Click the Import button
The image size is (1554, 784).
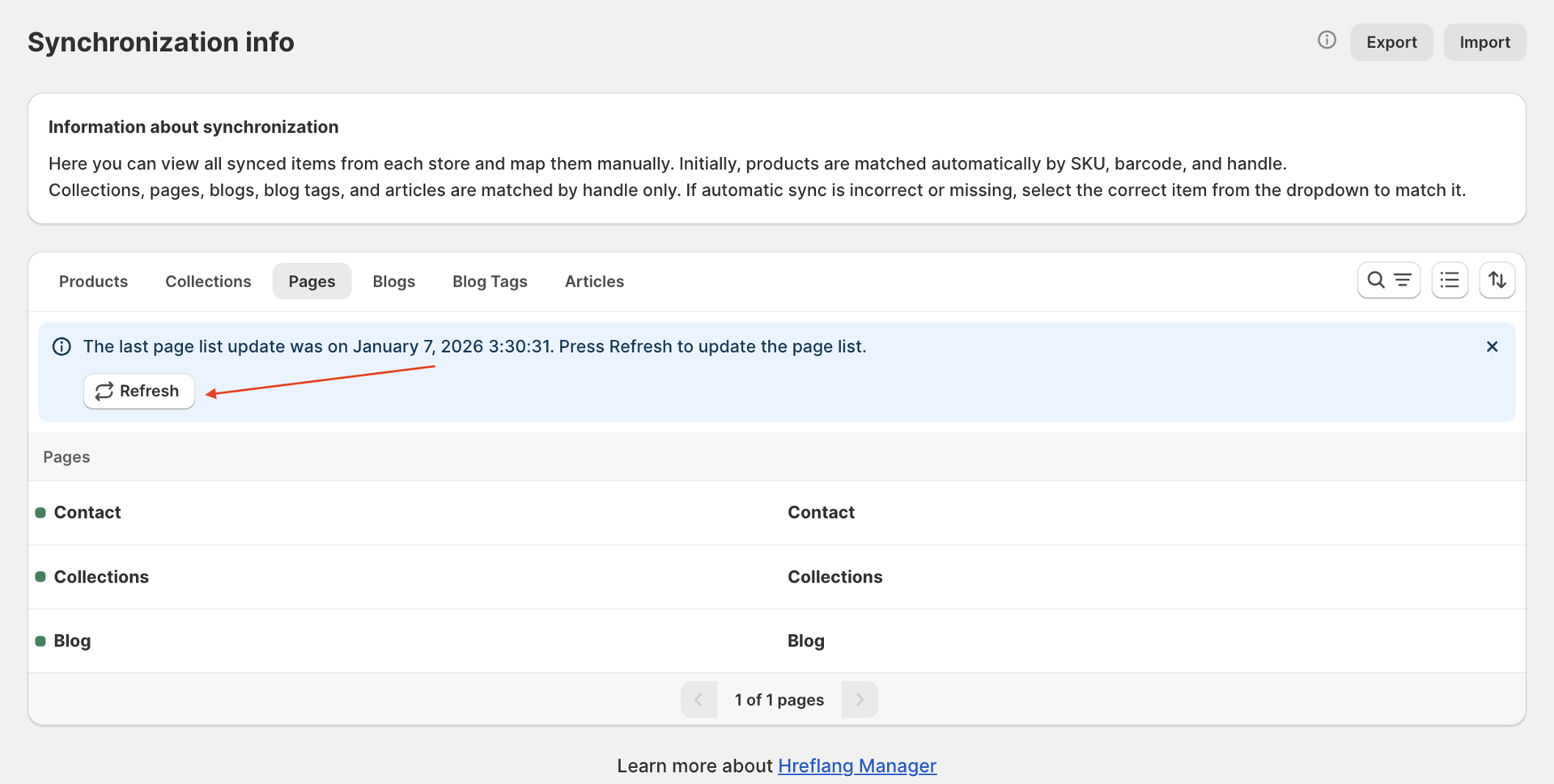(x=1484, y=42)
